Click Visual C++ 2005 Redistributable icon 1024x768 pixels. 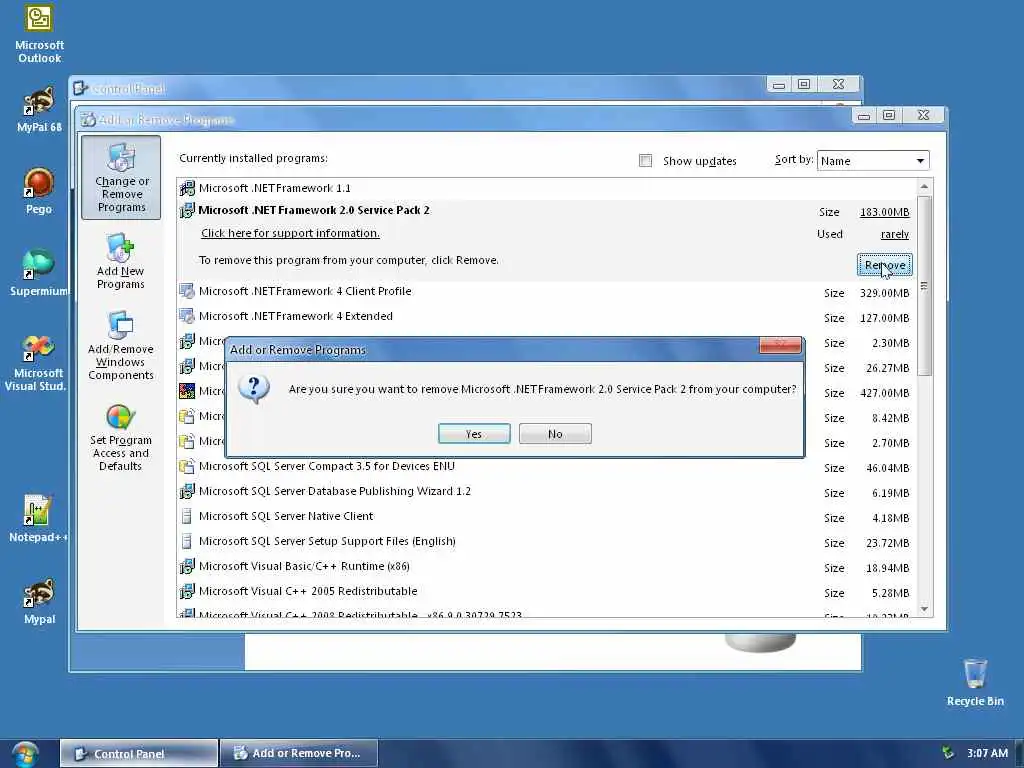[x=187, y=591]
